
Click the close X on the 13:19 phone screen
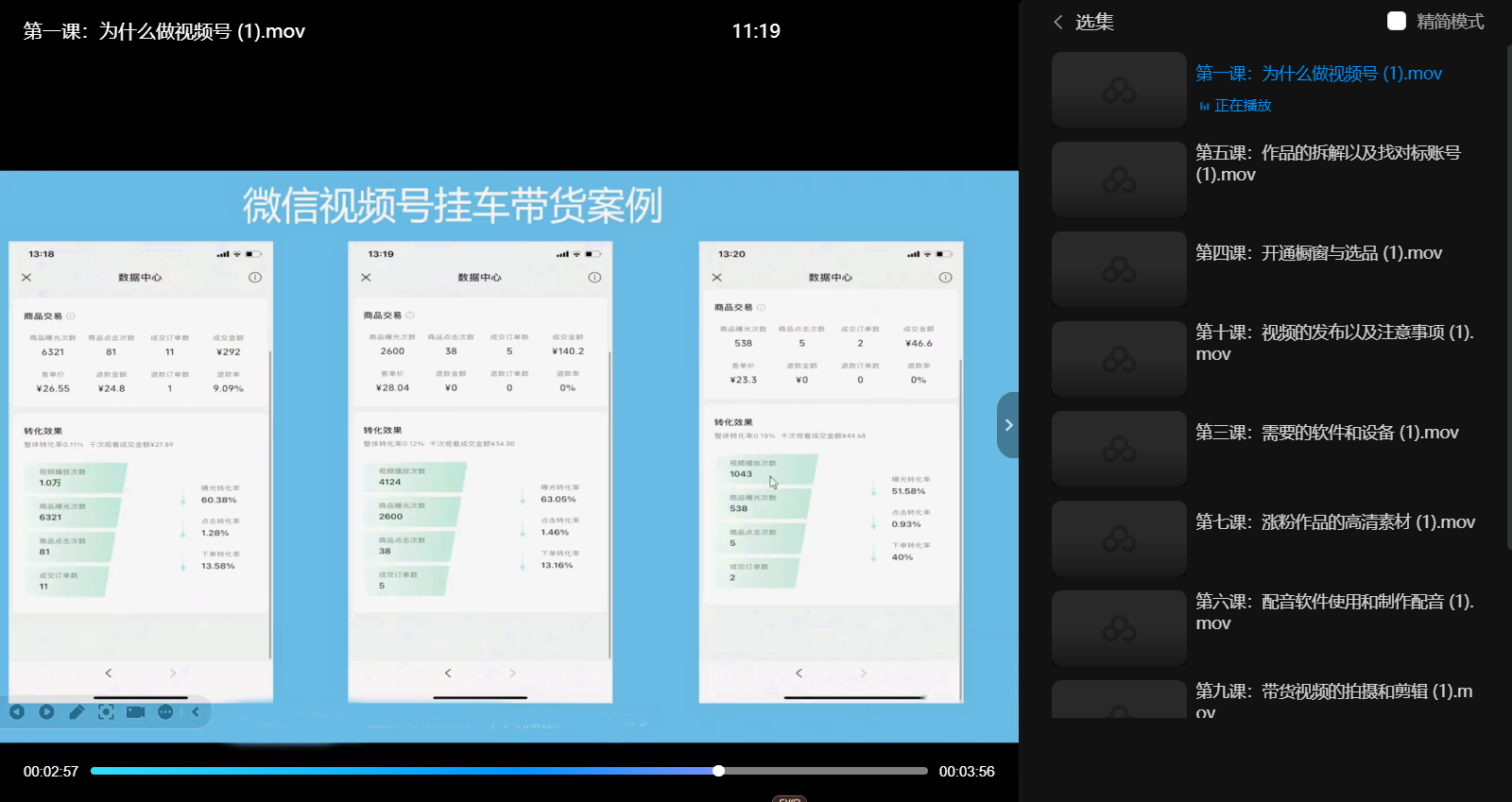[x=366, y=278]
